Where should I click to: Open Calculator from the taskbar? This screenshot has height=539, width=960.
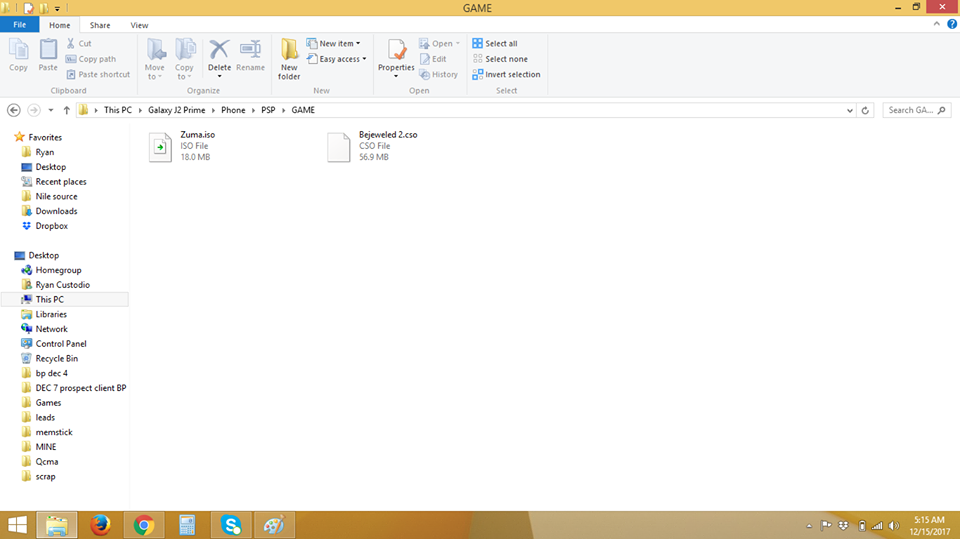[187, 525]
